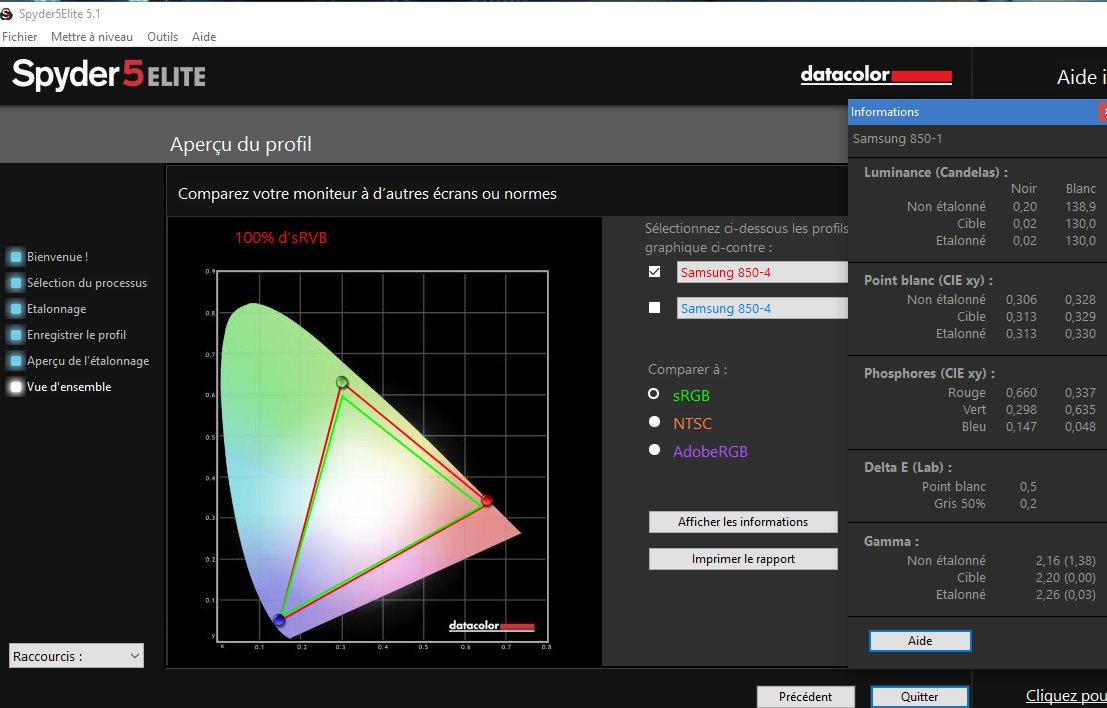Click the Précédent button
Image resolution: width=1107 pixels, height=708 pixels.
(x=806, y=697)
